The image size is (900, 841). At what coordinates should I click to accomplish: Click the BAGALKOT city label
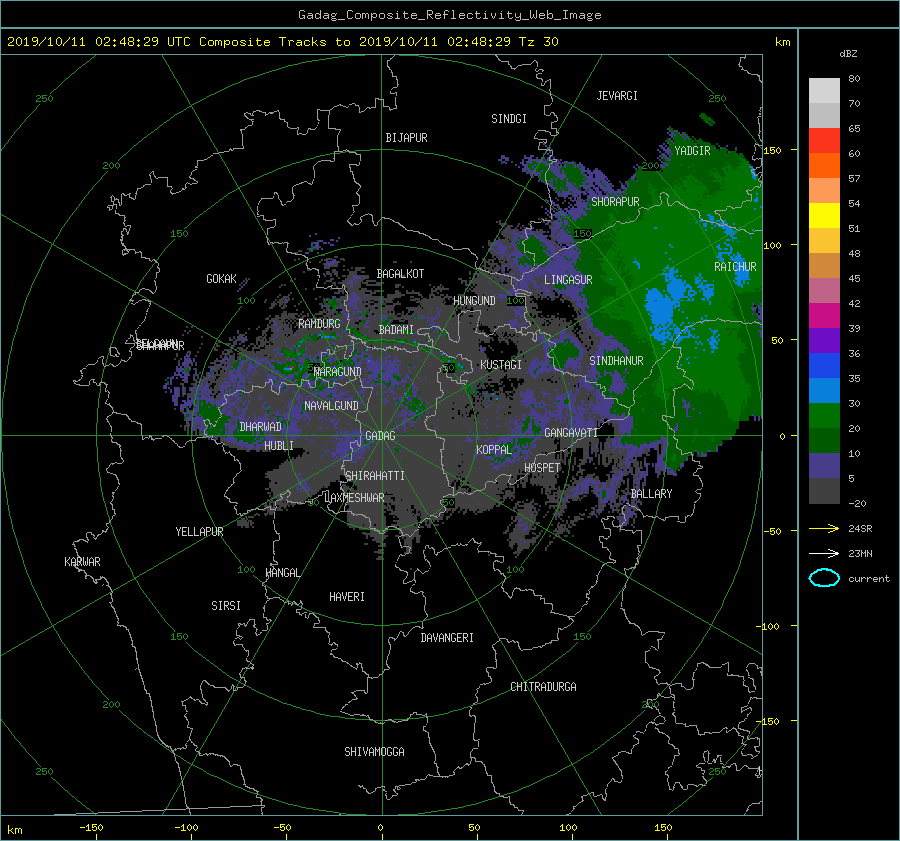tap(400, 274)
